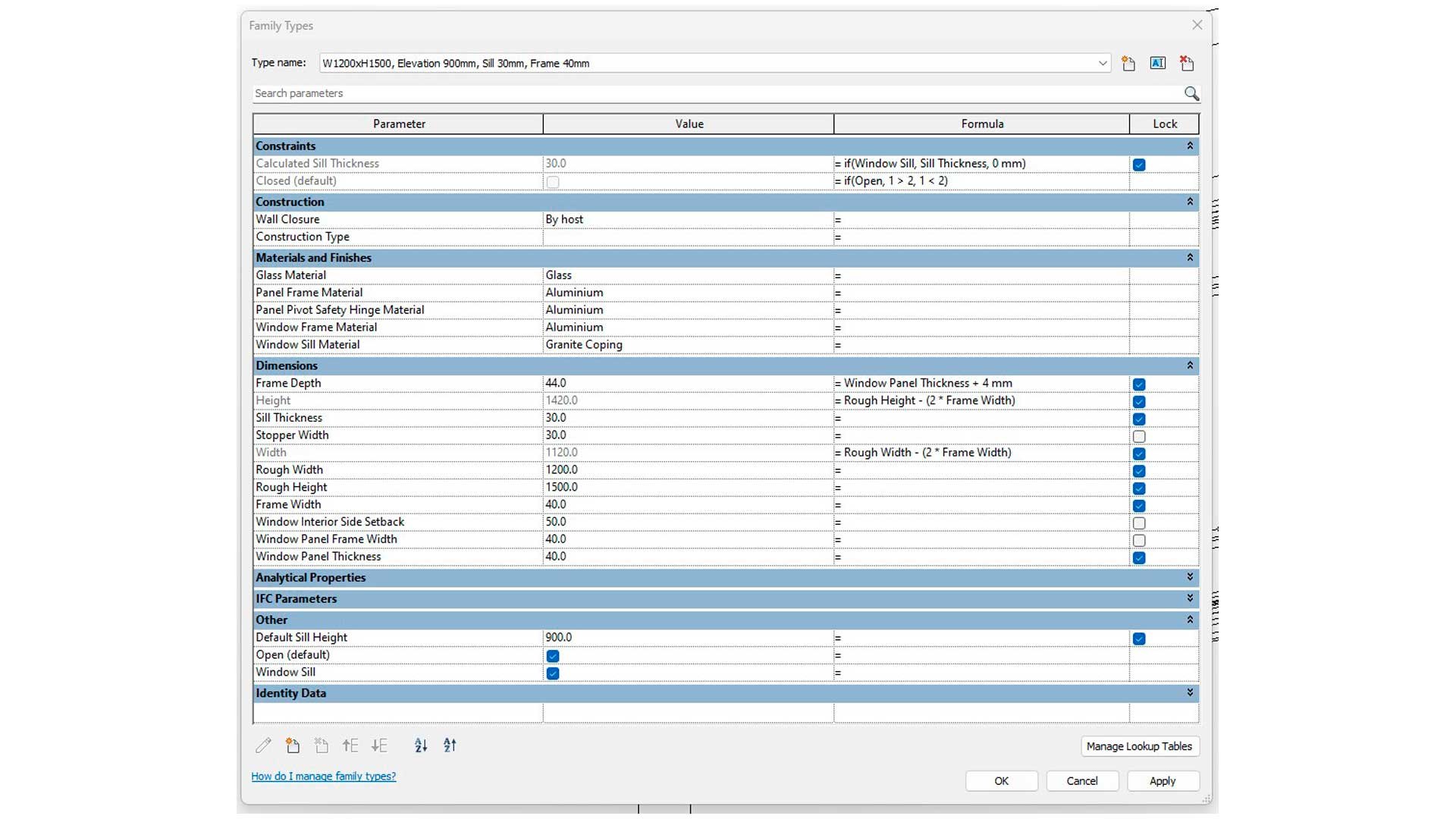Click the Edit Parameter pencil icon
Image resolution: width=1456 pixels, height=819 pixels.
click(x=263, y=745)
